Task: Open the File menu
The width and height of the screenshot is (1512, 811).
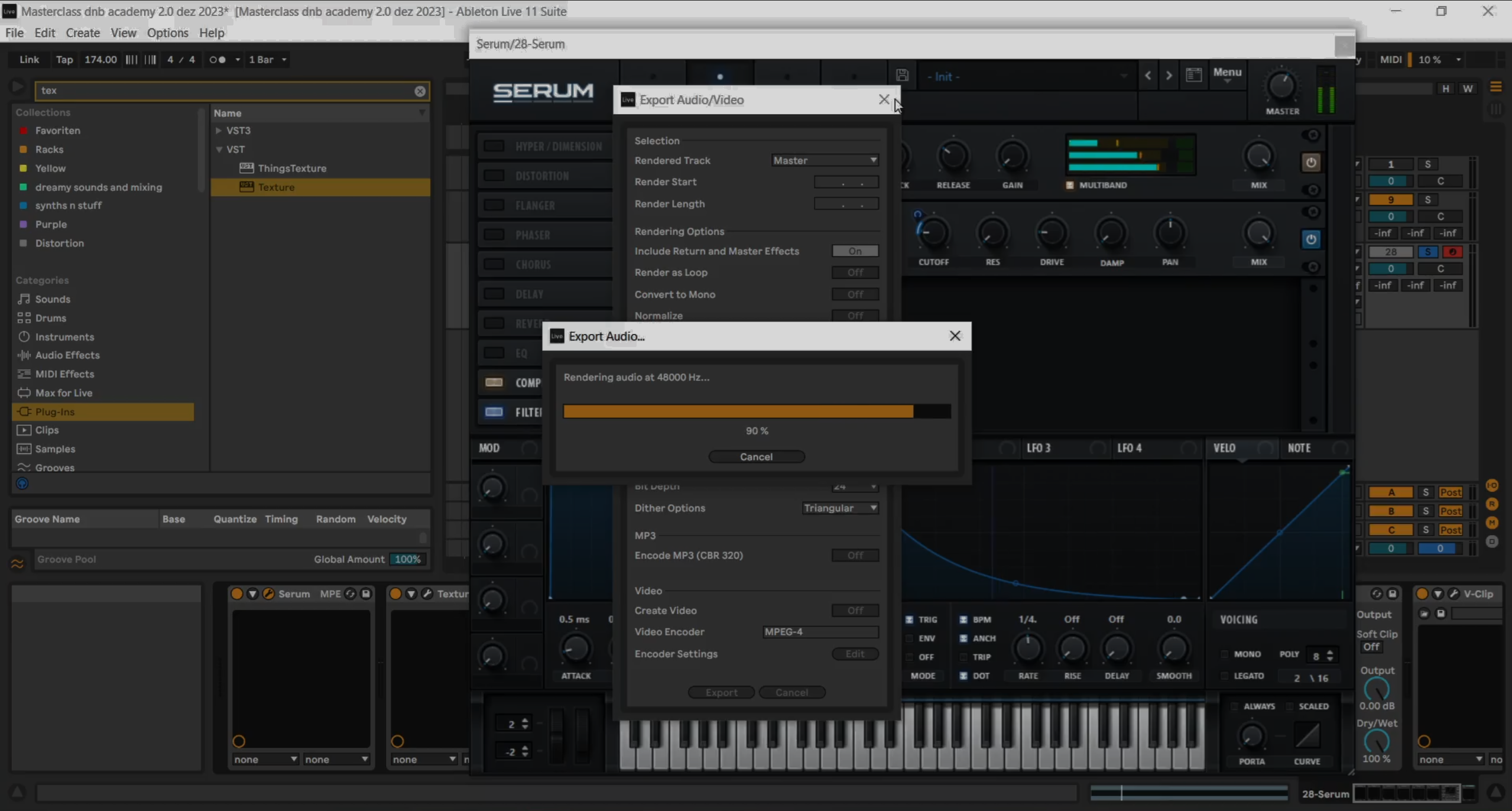Action: tap(14, 33)
